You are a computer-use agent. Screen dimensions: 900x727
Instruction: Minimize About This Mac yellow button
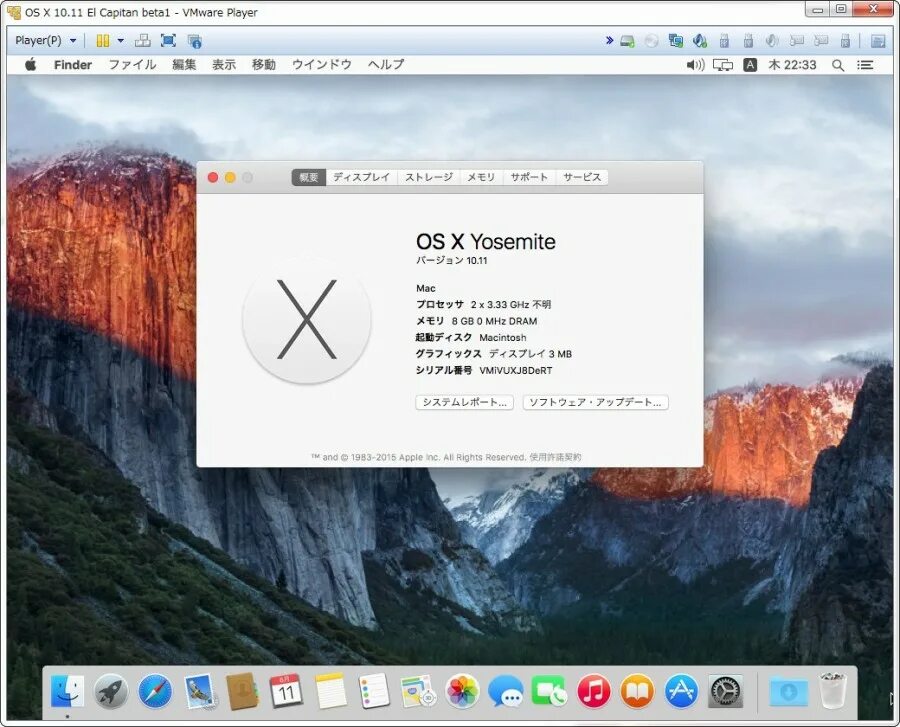pos(230,178)
